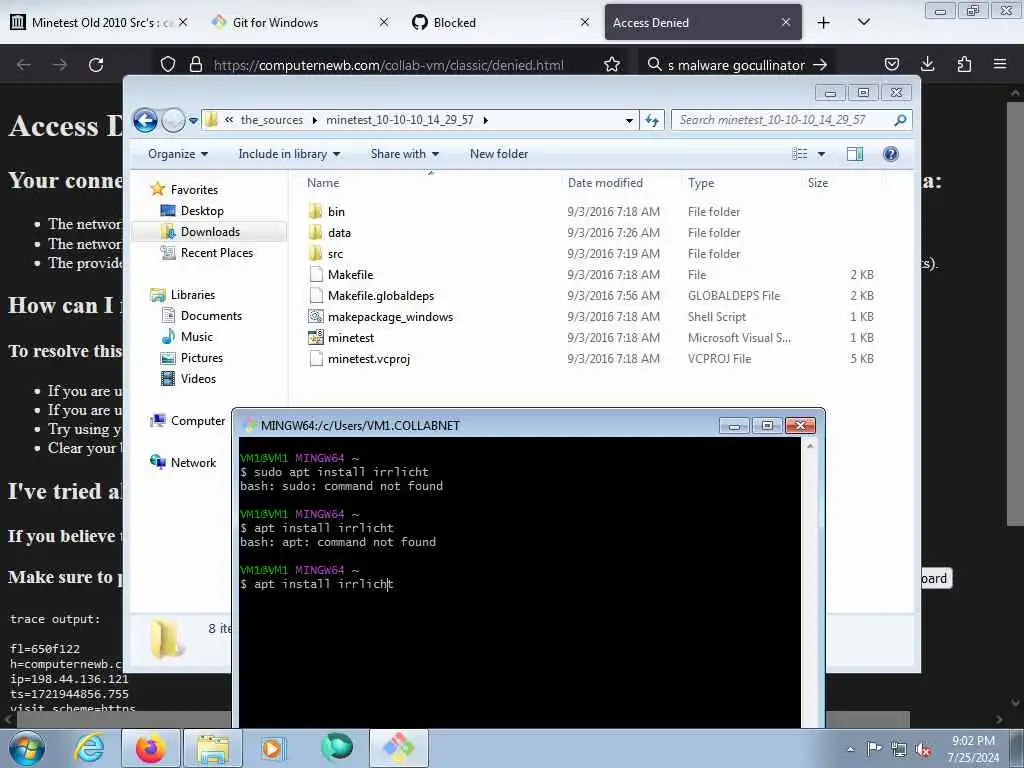Viewport: 1024px width, 768px height.
Task: Expand the address bar previous locations dropdown
Action: [629, 120]
